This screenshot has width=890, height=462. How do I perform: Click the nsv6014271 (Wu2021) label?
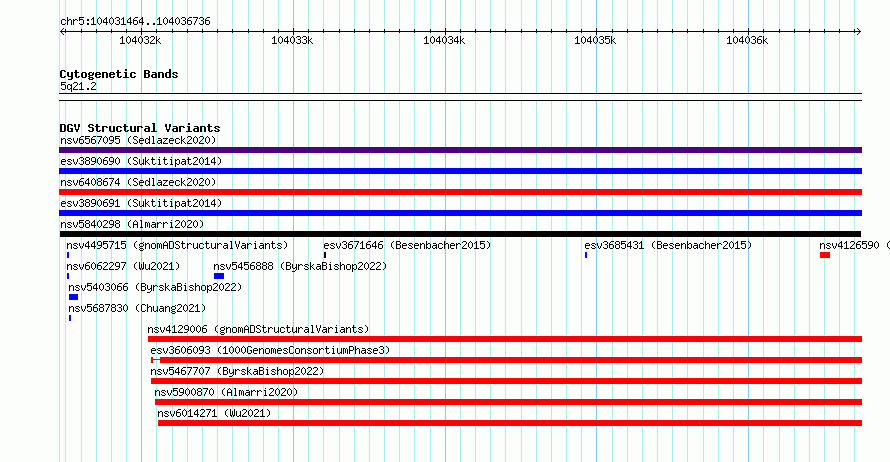coord(214,413)
